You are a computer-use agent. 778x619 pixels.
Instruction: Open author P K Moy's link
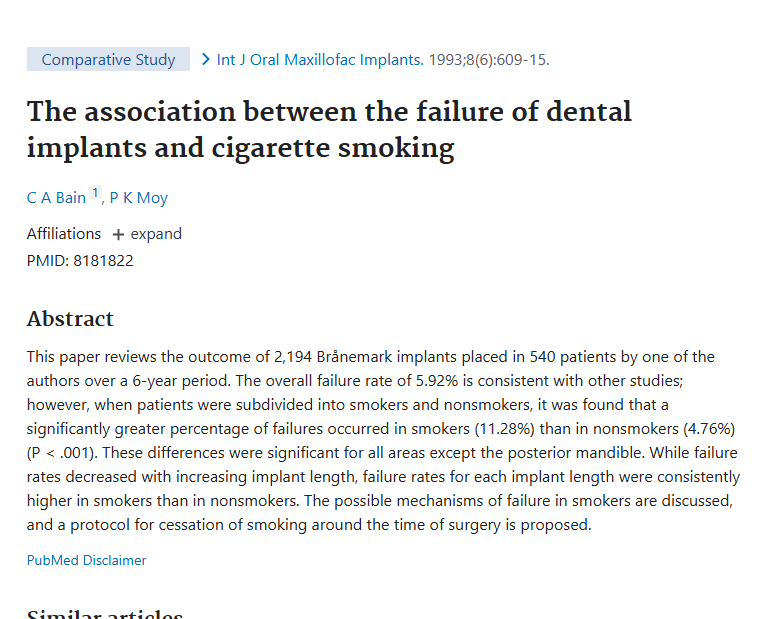(x=138, y=197)
